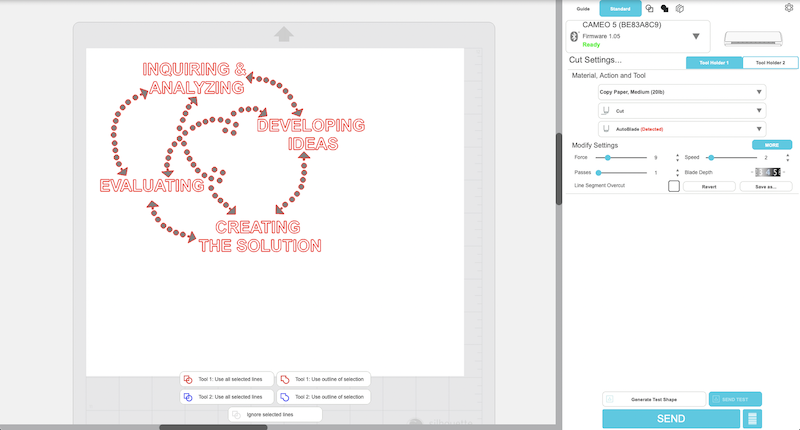Click the Fill cut mode icon

pyautogui.click(x=664, y=8)
